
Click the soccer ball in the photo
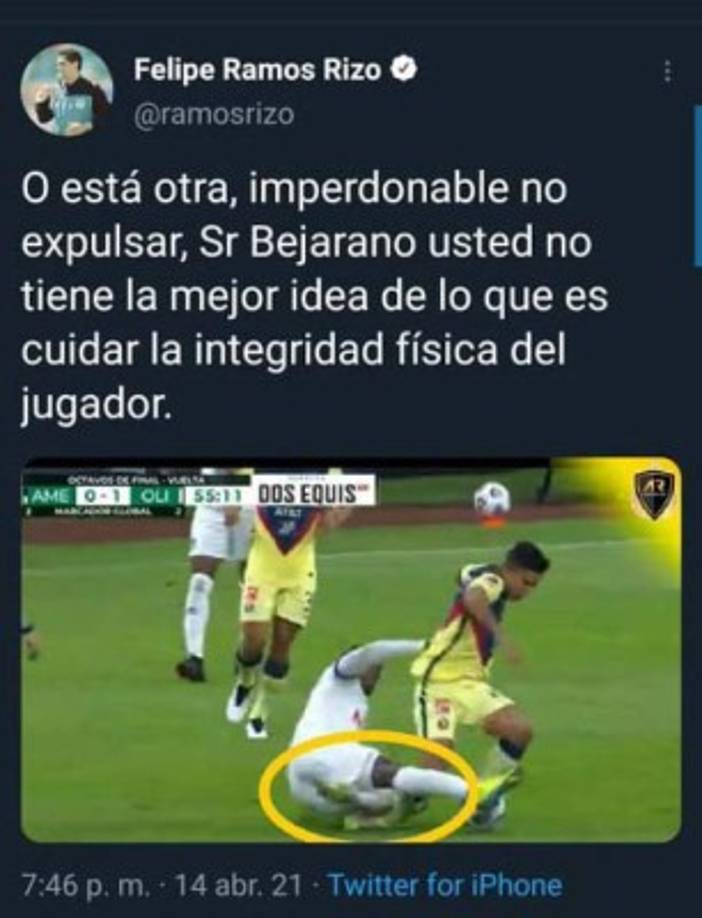(492, 499)
